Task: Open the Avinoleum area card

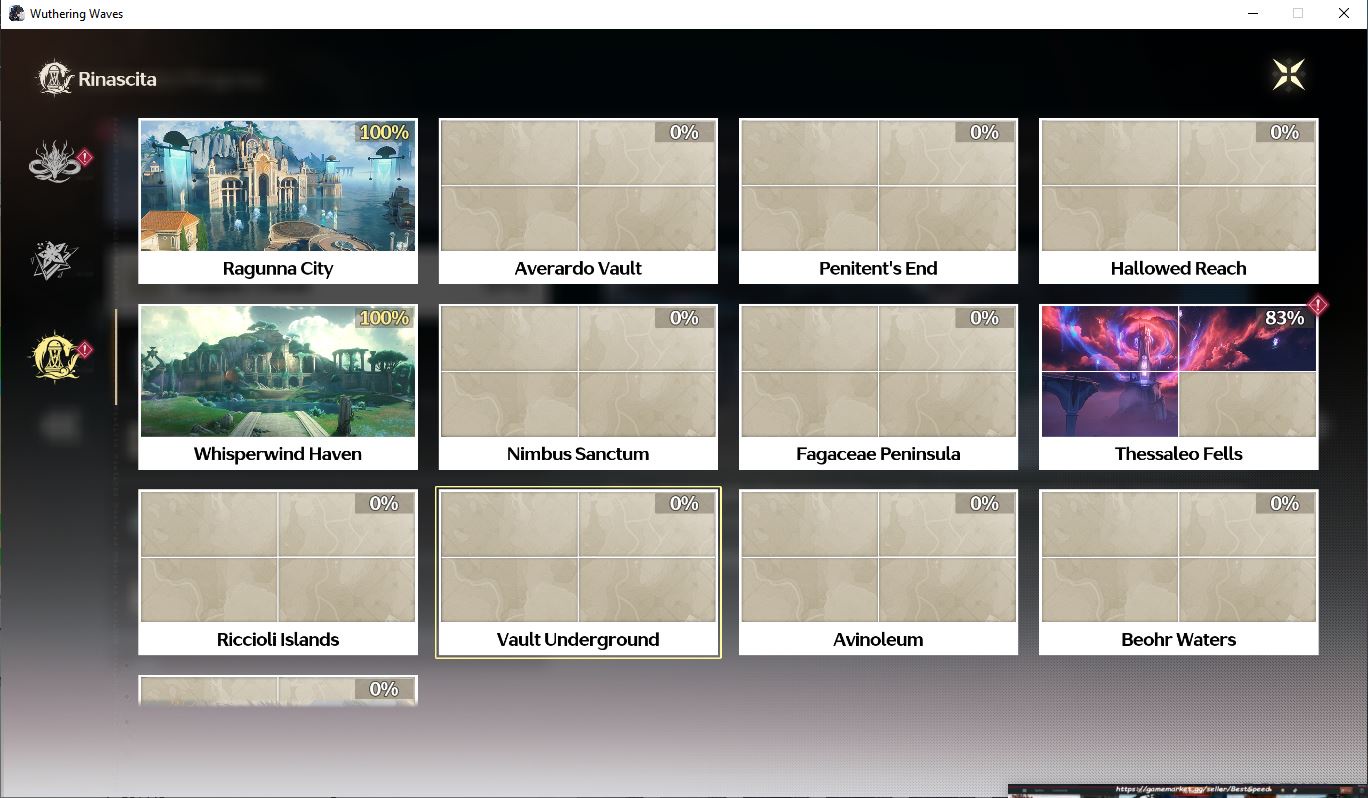Action: point(878,572)
